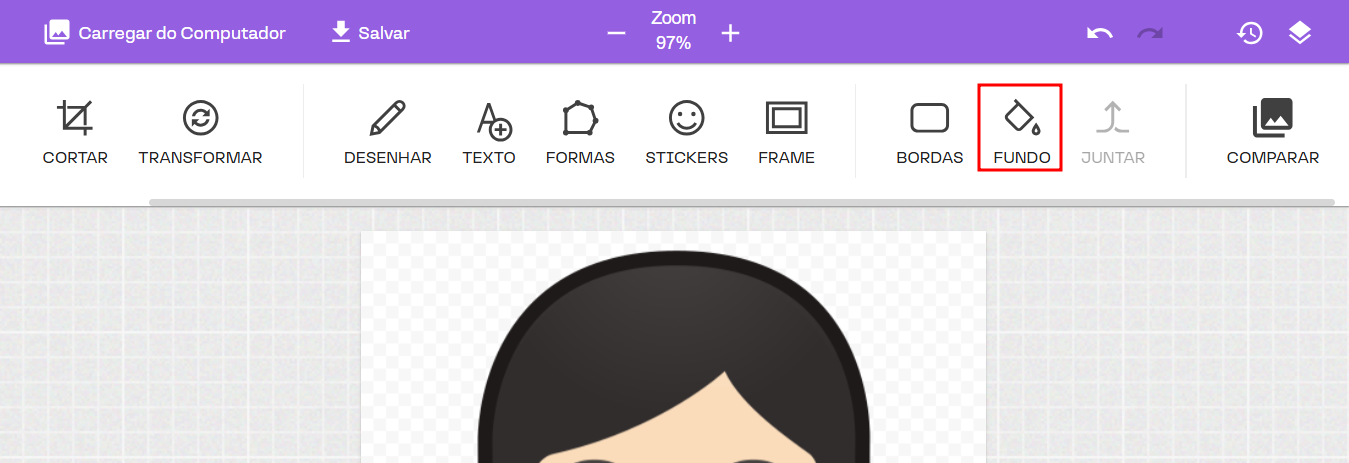Undo the last action
Screen dimensions: 1349x463
tap(1100, 33)
